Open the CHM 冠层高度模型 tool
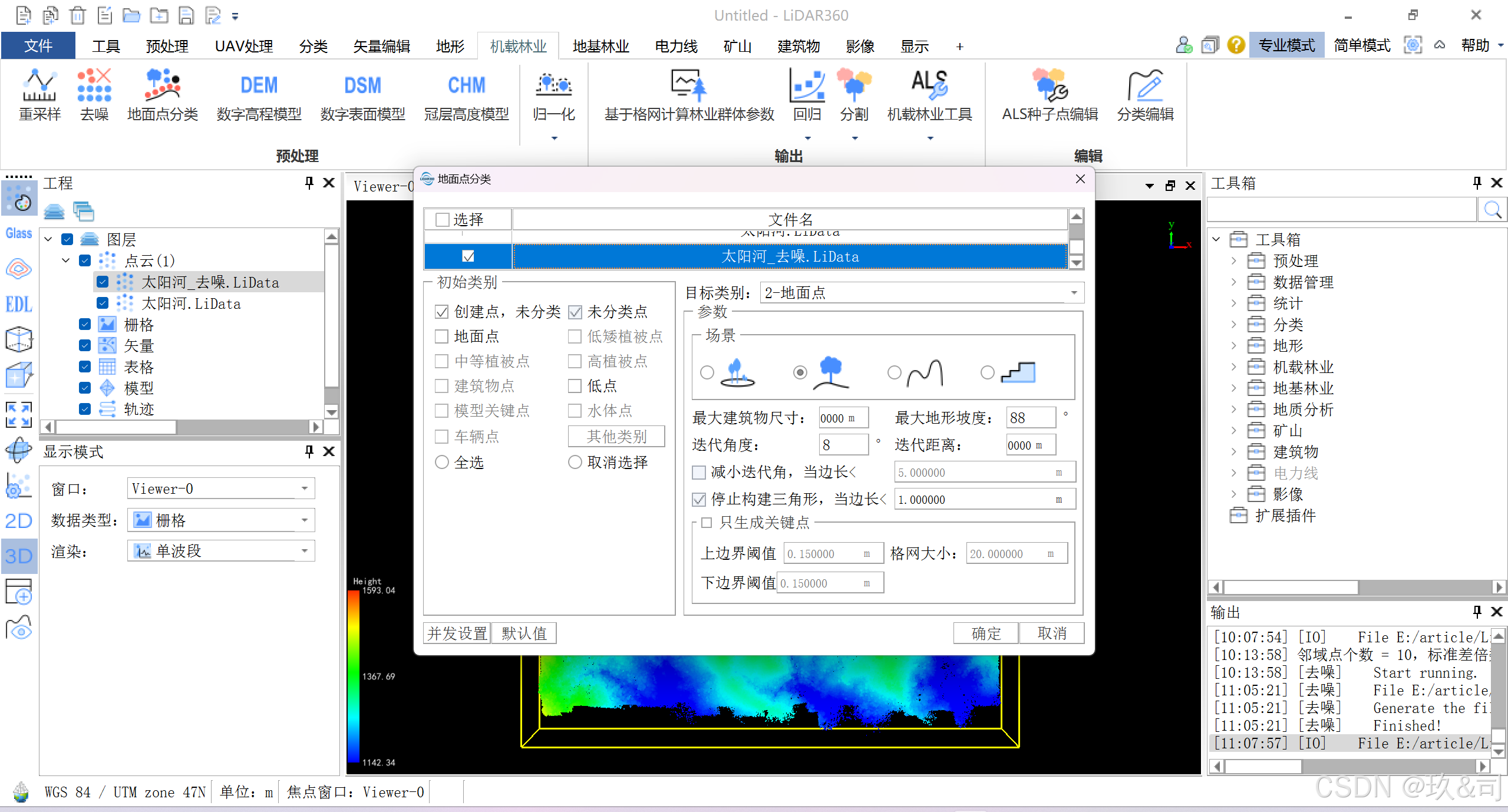 pyautogui.click(x=466, y=85)
